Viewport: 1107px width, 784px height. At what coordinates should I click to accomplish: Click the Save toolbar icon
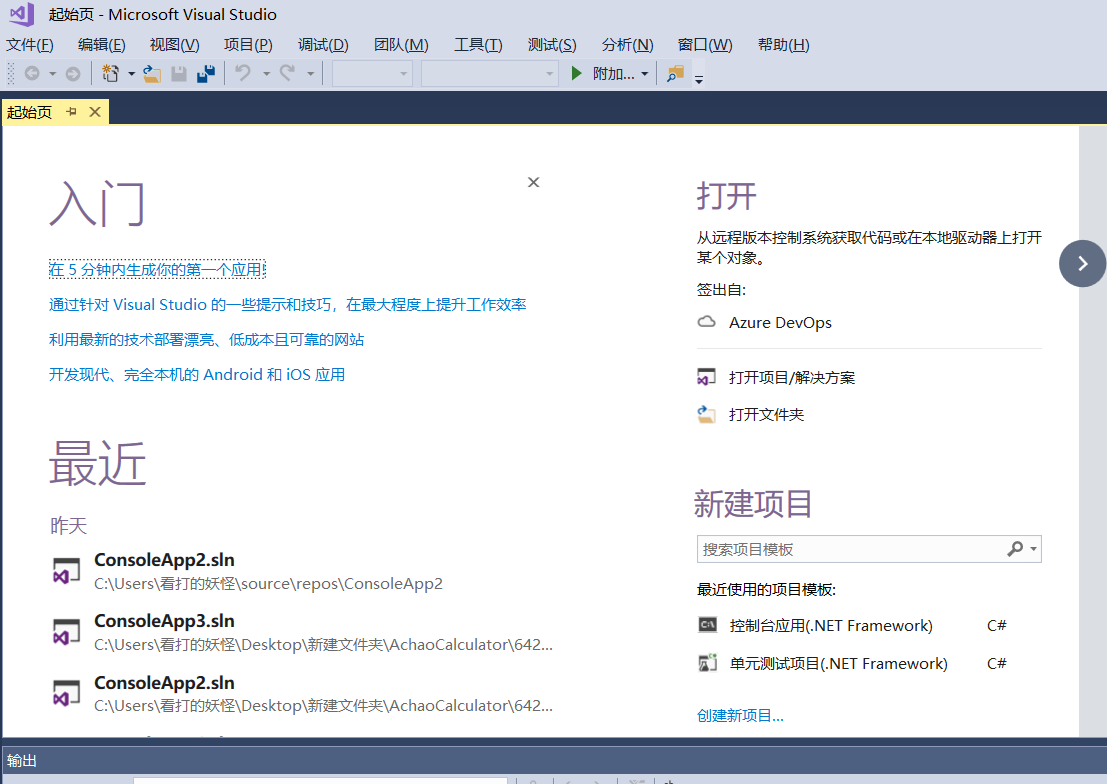pos(179,73)
